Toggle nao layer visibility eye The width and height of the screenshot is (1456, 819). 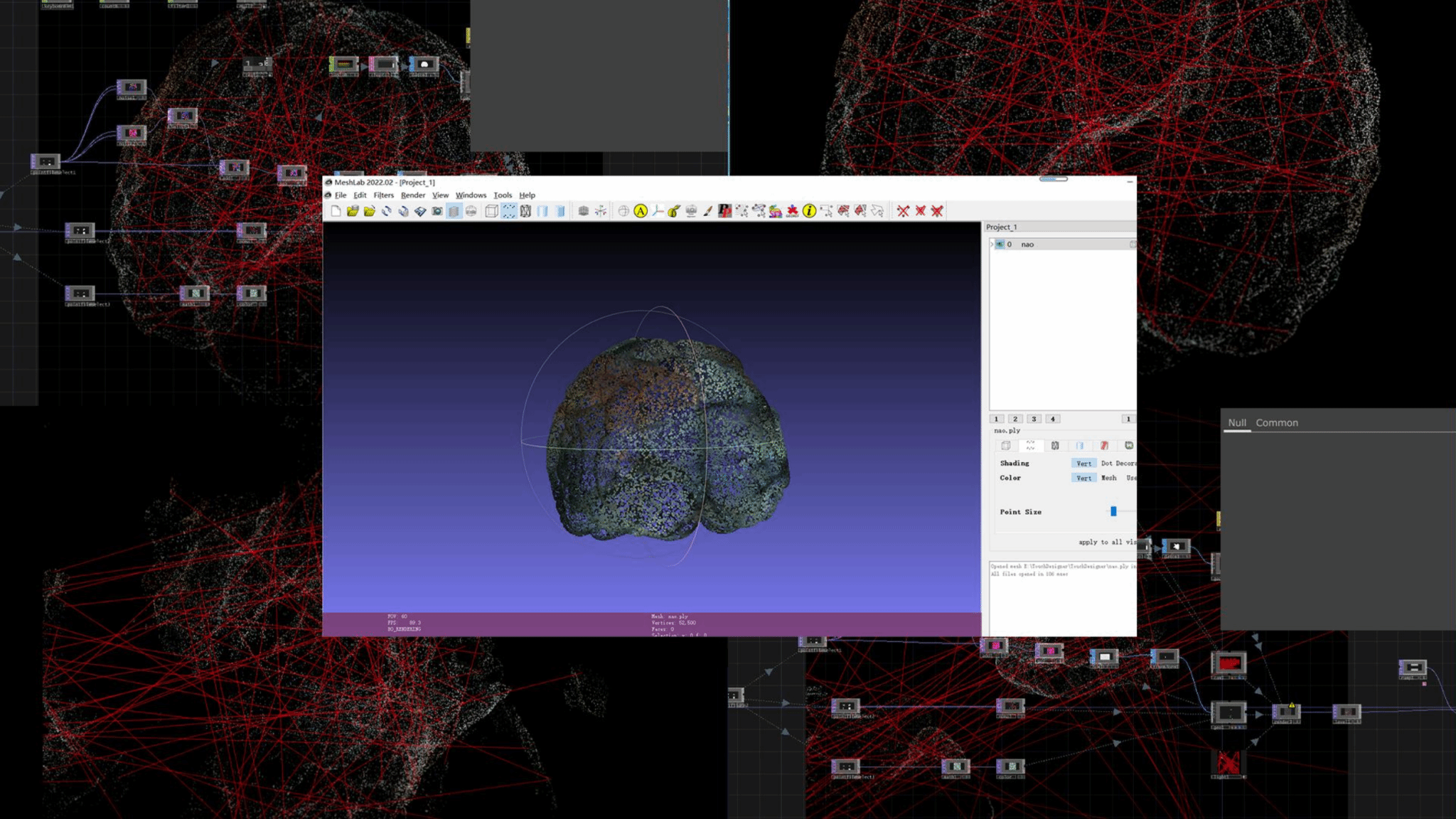pos(1000,245)
